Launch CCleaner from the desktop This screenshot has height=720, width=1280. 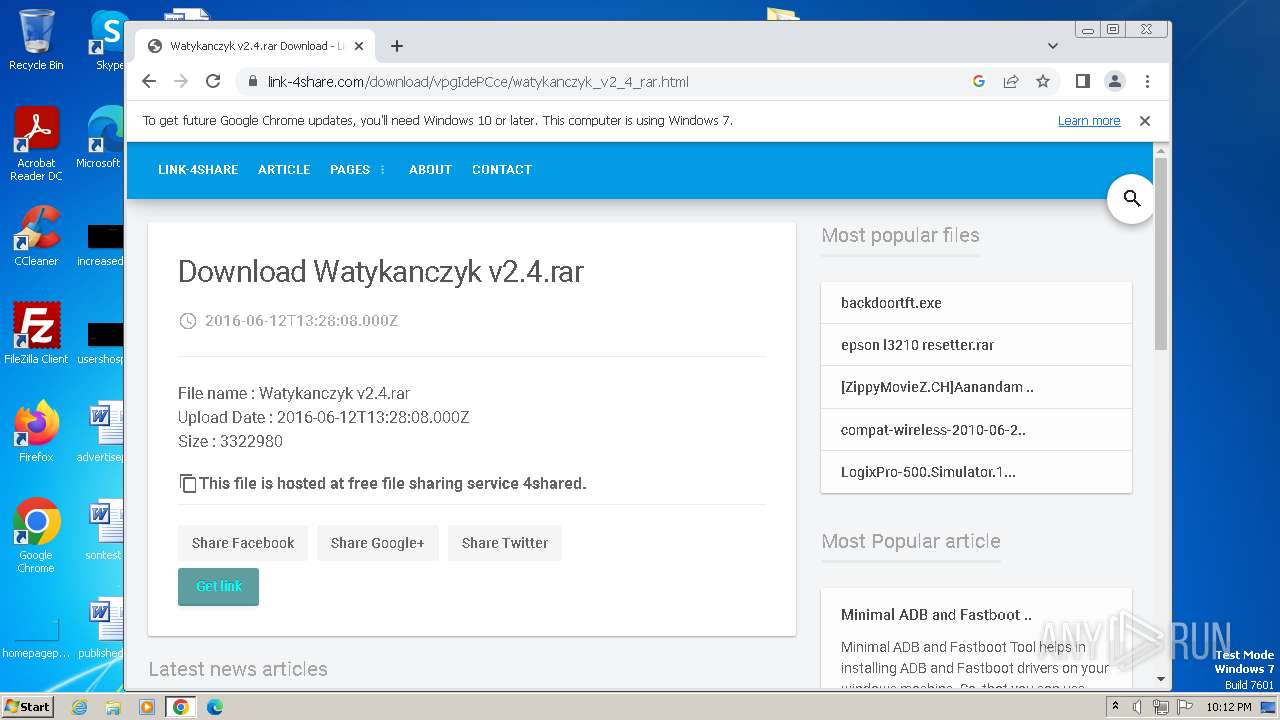click(36, 237)
